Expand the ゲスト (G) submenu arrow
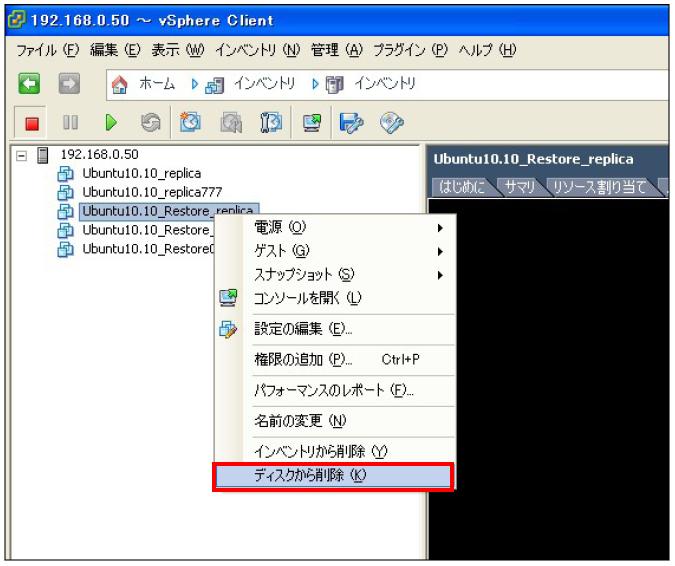 (440, 251)
